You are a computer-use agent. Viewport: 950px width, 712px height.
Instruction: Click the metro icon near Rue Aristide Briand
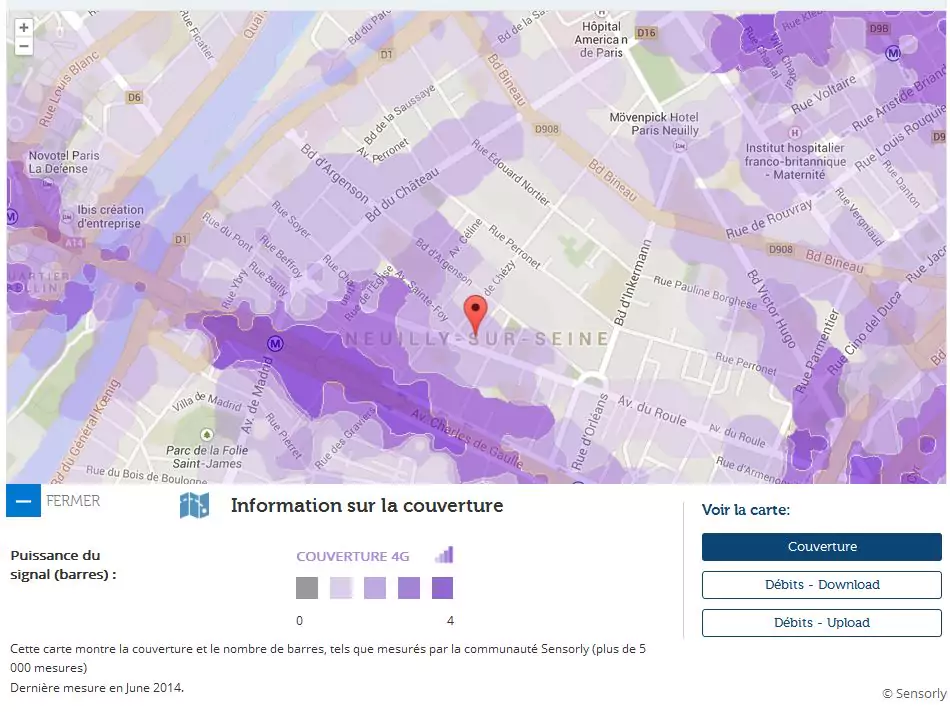click(893, 52)
